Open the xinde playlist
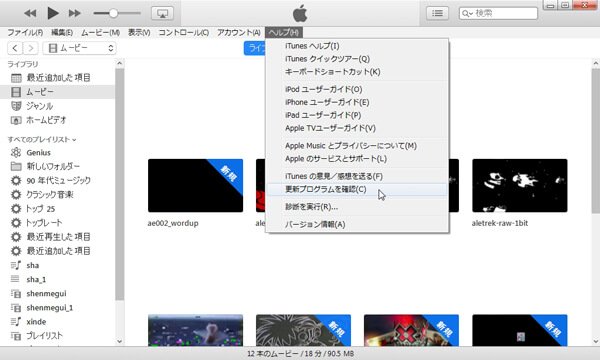 point(57,322)
